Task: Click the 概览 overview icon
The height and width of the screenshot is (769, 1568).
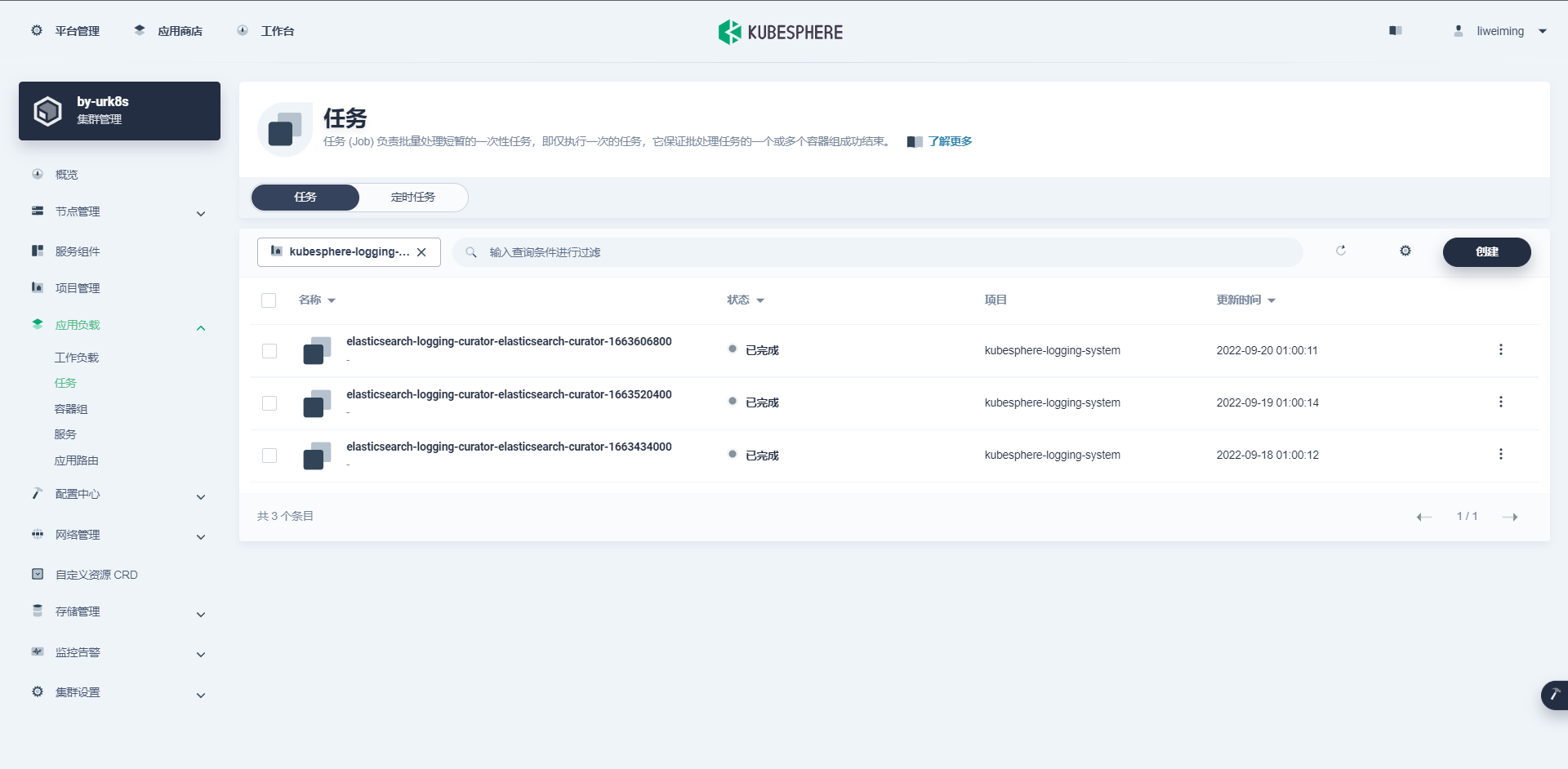Action: (38, 174)
